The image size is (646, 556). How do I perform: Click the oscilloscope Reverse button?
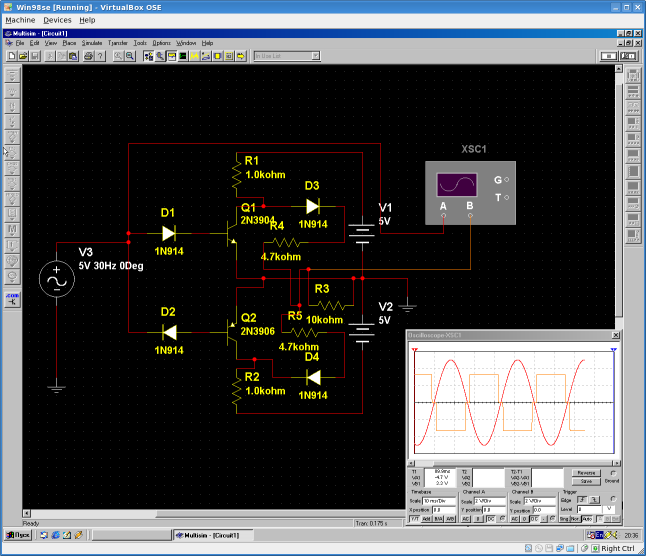586,473
